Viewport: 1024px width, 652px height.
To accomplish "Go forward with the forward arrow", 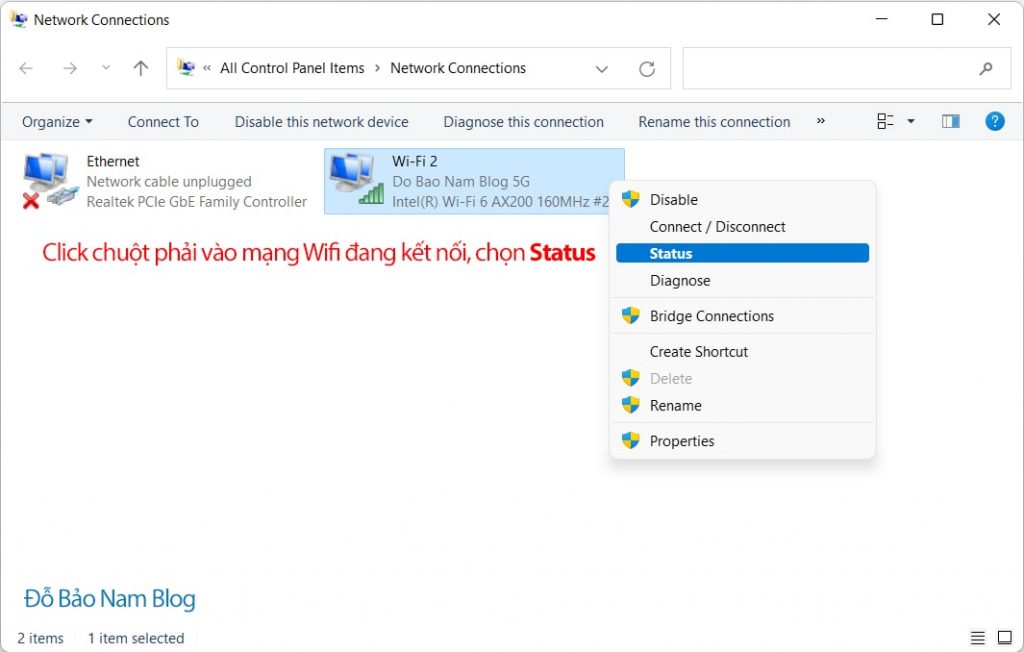I will coord(70,68).
